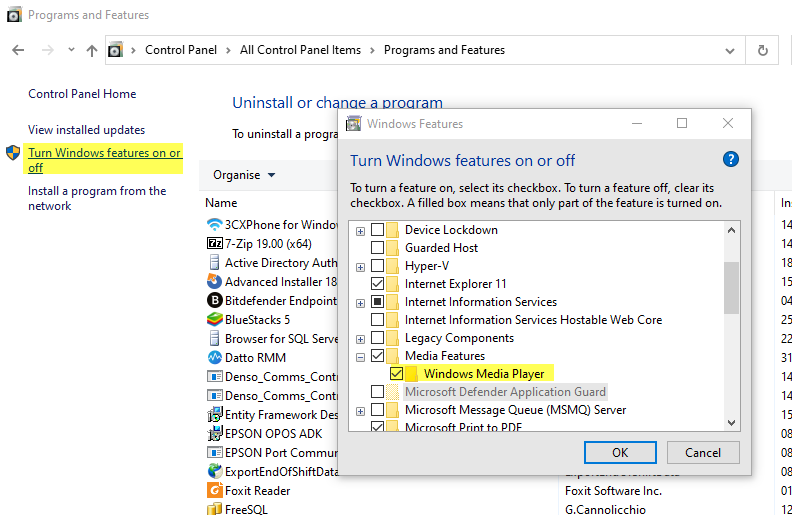The width and height of the screenshot is (792, 515).
Task: Toggle the Internet Information Services checkbox
Action: 377,302
